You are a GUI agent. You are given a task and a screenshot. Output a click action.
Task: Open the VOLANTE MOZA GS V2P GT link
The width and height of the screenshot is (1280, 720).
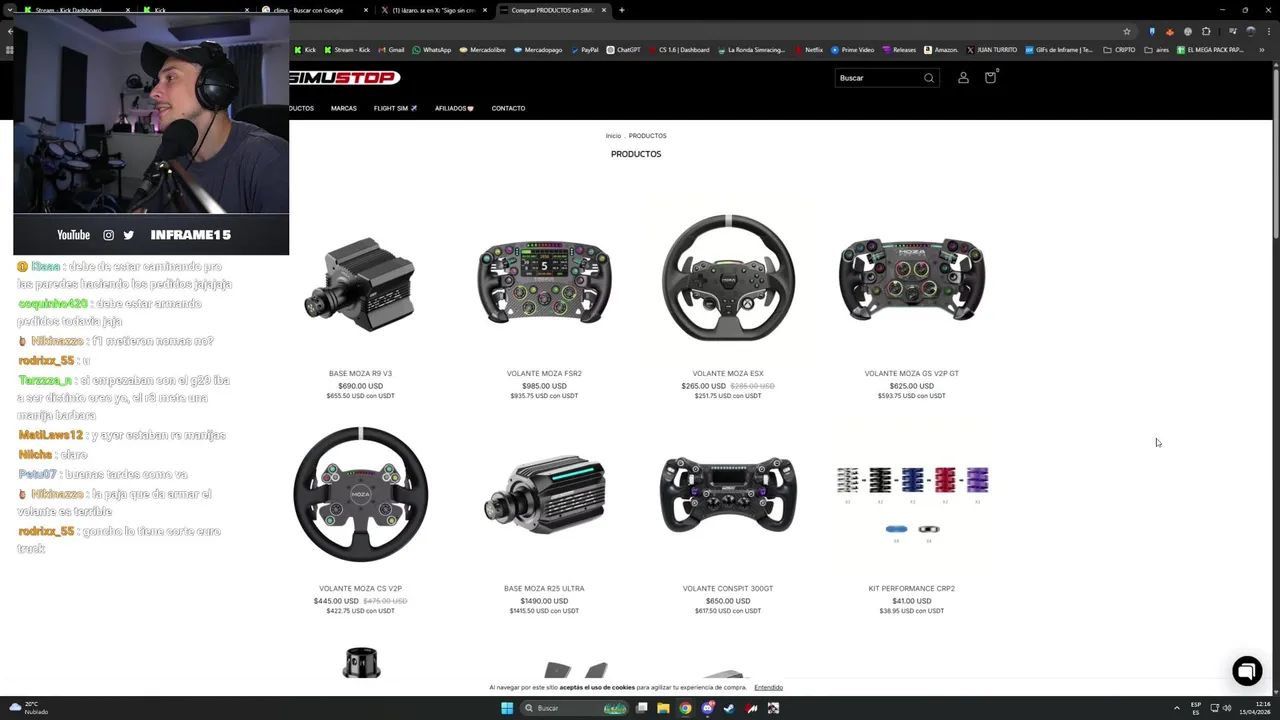(x=911, y=374)
